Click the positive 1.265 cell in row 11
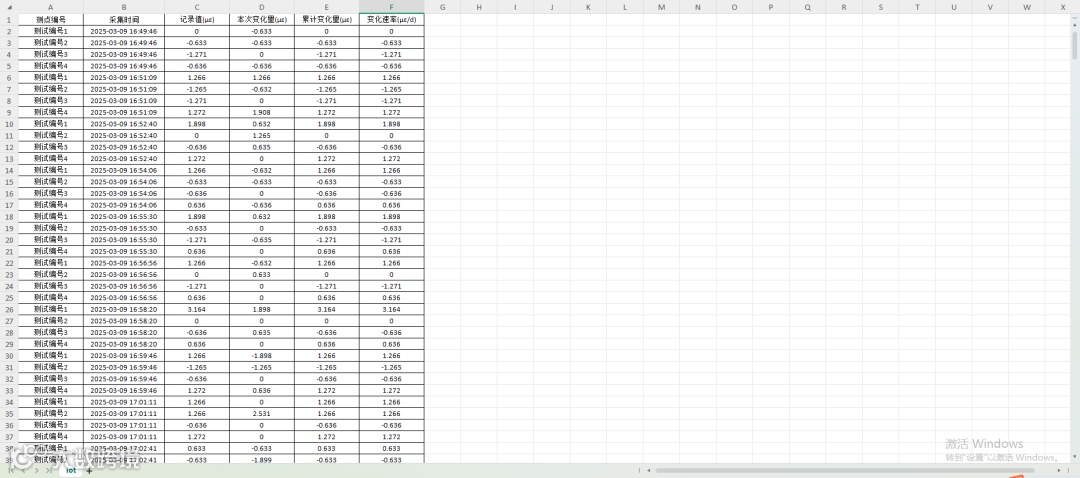This screenshot has height=478, width=1080. coord(262,136)
